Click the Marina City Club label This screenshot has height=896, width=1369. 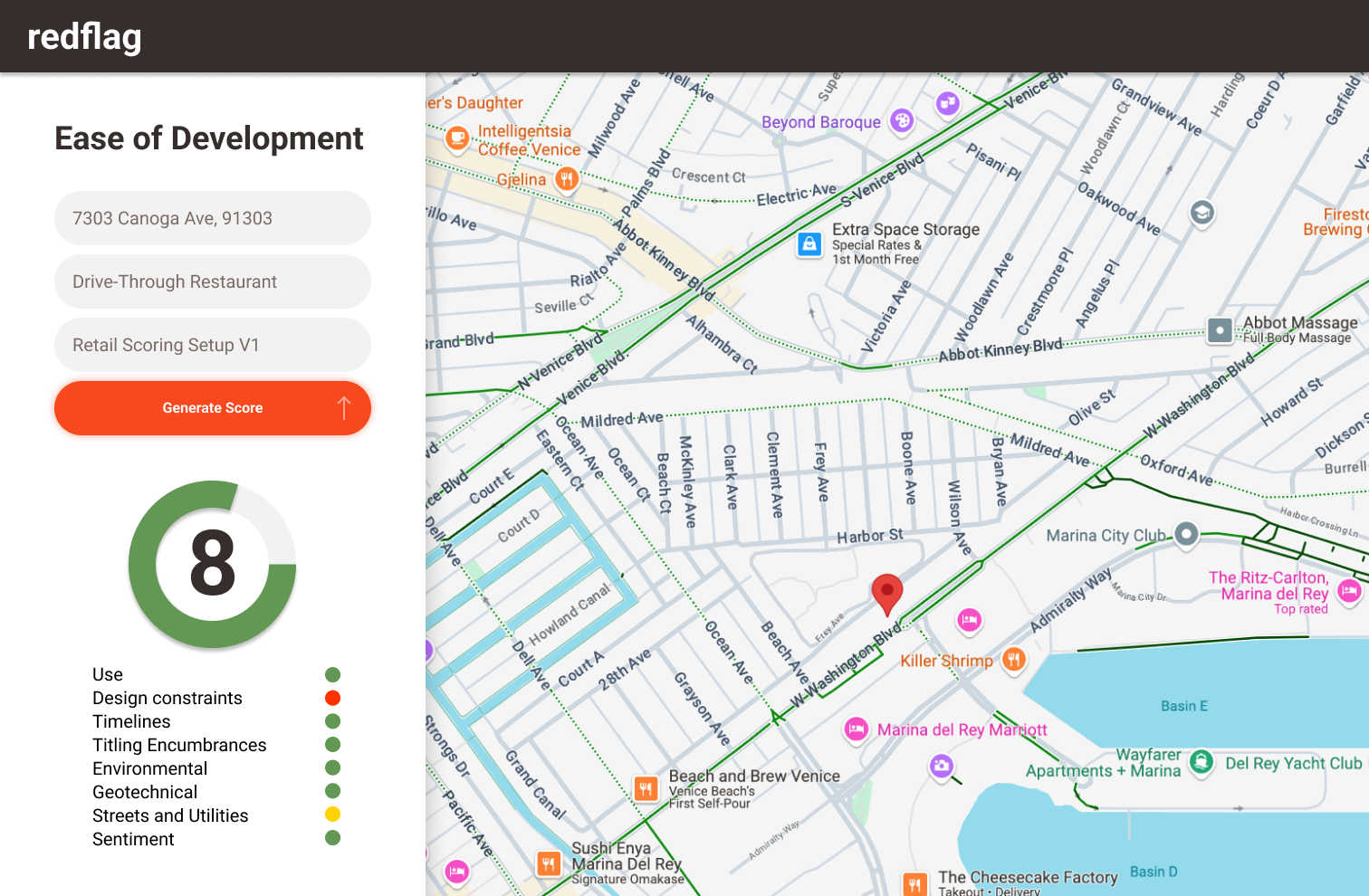[1106, 536]
